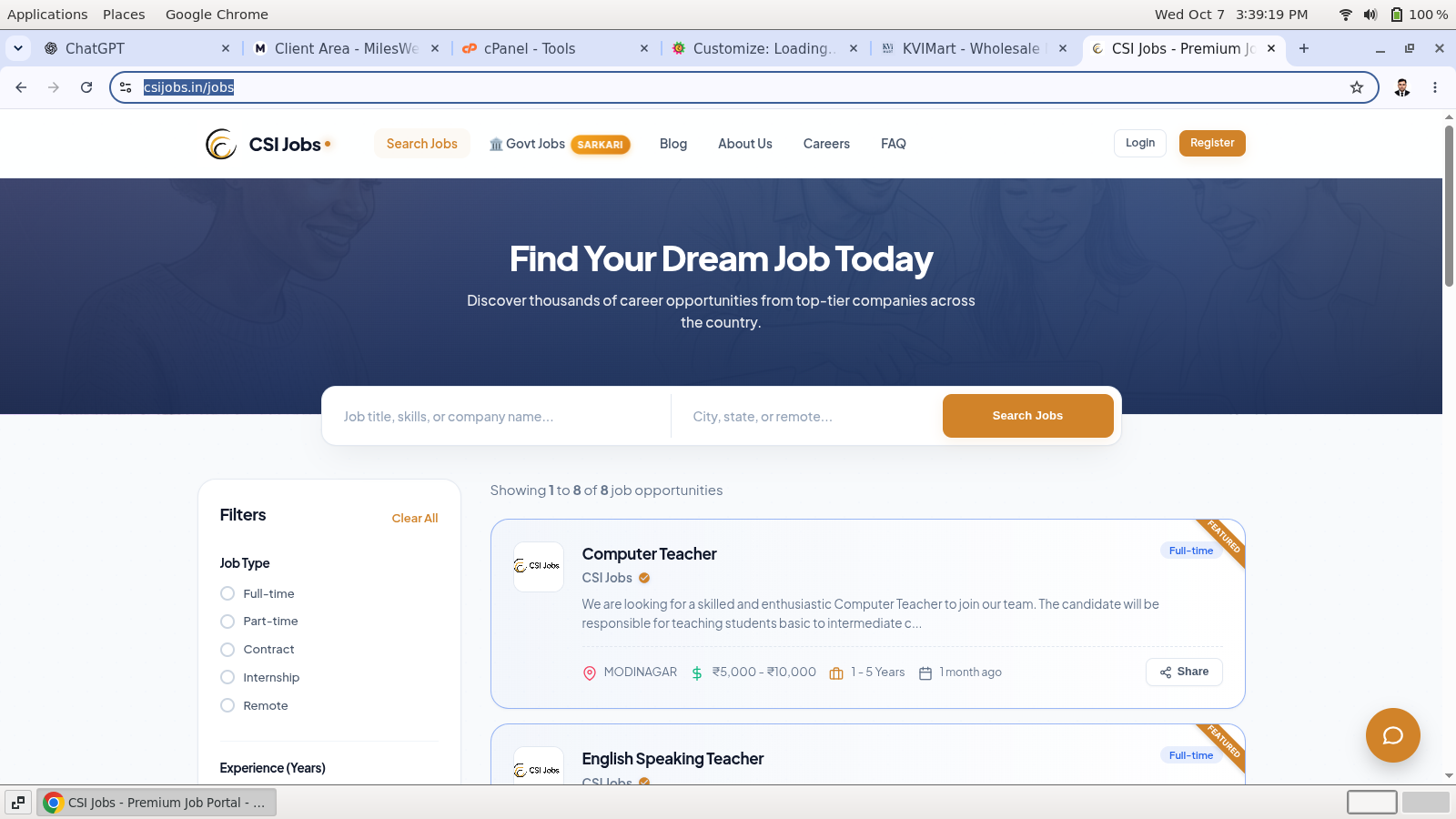Open the About Us menu item
This screenshot has width=1456, height=819.
[x=745, y=144]
